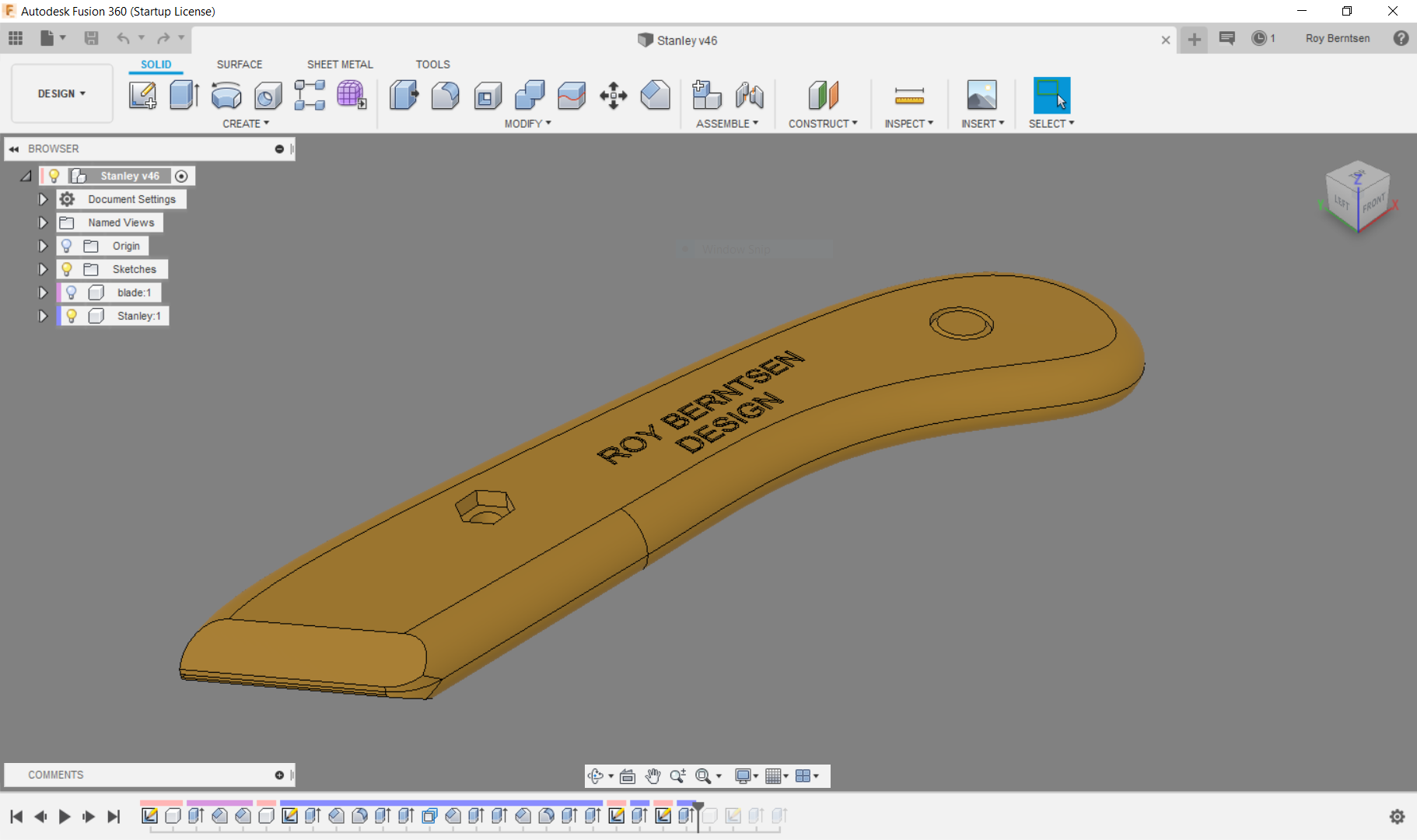Open Timeline settings gear
Image resolution: width=1417 pixels, height=840 pixels.
1398,816
